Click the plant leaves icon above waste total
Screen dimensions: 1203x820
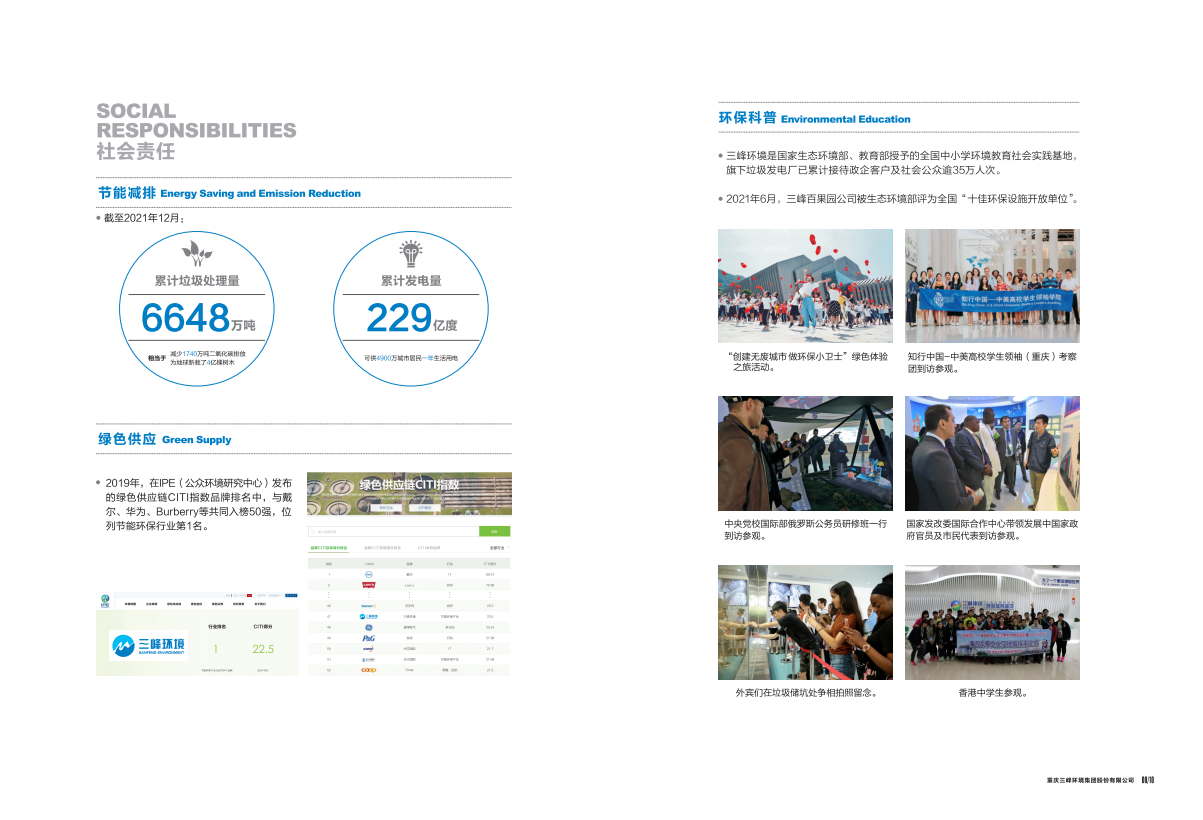click(x=197, y=252)
